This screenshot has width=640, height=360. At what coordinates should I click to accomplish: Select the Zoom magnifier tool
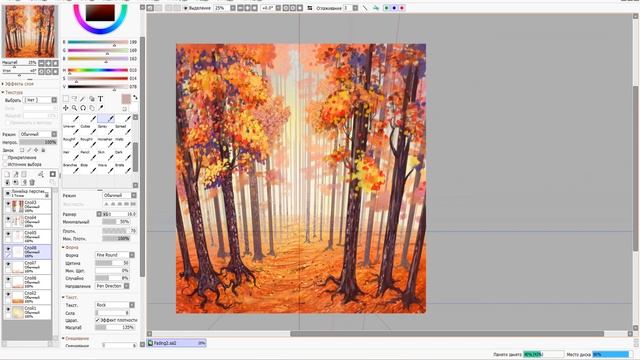coord(74,108)
